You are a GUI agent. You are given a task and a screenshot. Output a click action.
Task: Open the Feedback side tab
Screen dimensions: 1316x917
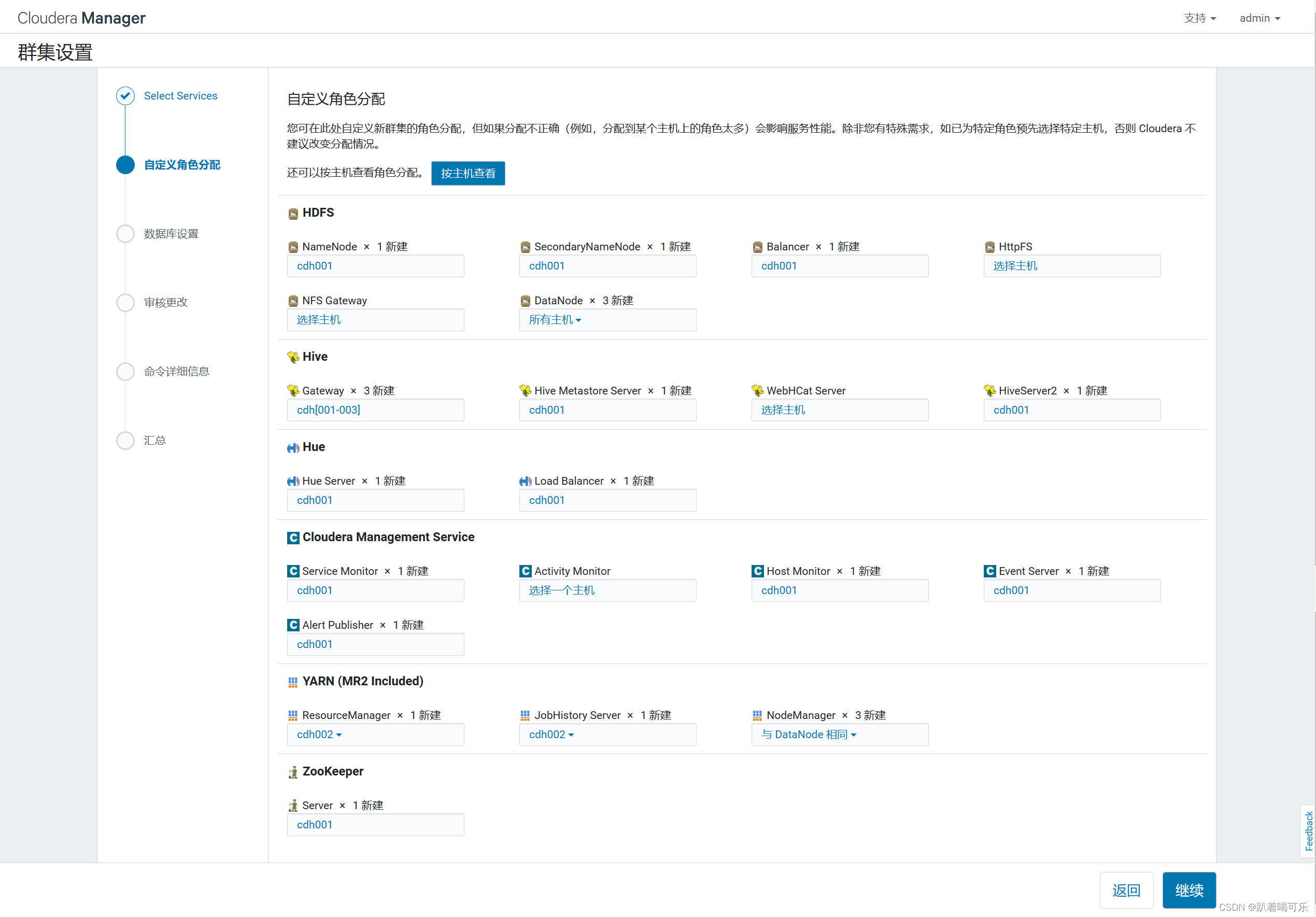click(1308, 830)
